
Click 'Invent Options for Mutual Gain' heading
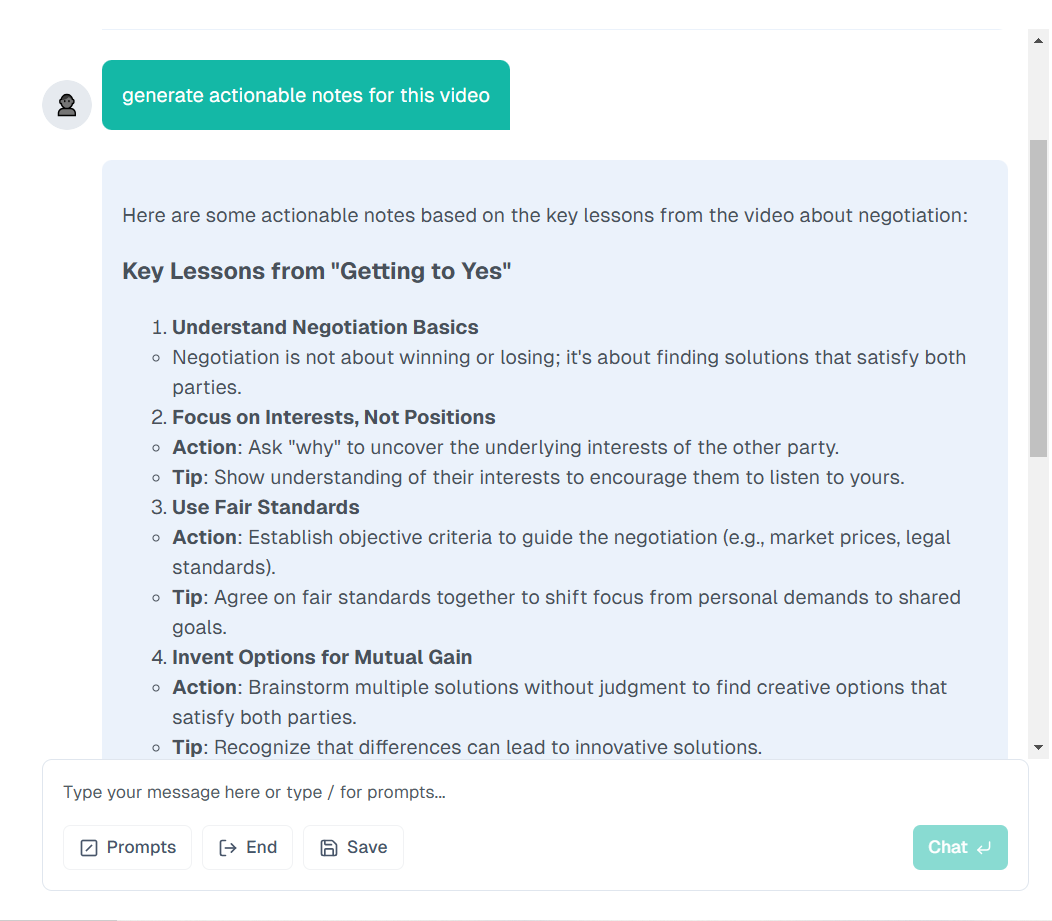point(322,657)
